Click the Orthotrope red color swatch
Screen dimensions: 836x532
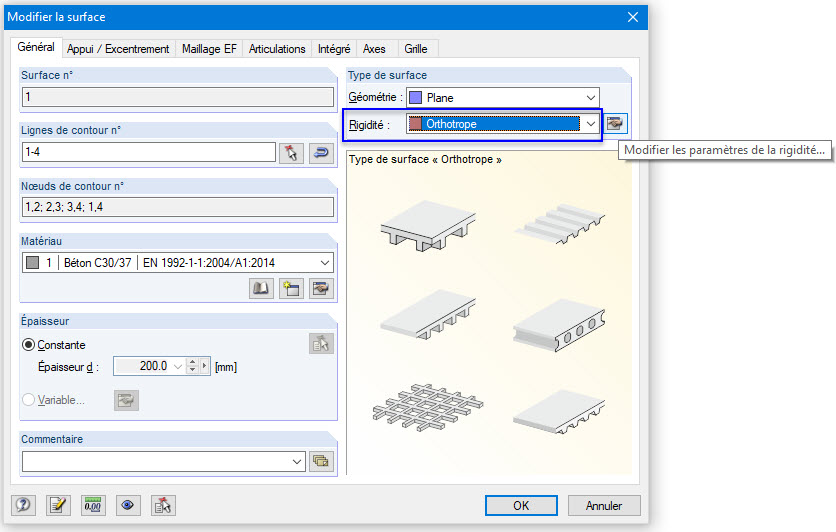click(415, 124)
